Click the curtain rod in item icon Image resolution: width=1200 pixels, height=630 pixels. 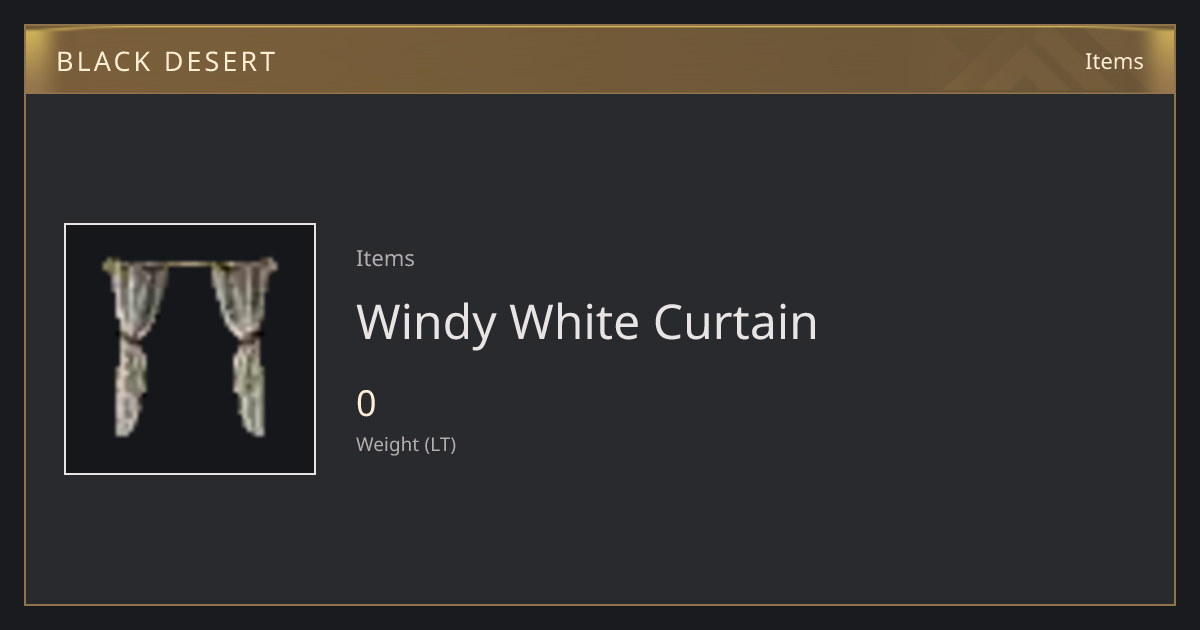coord(189,264)
